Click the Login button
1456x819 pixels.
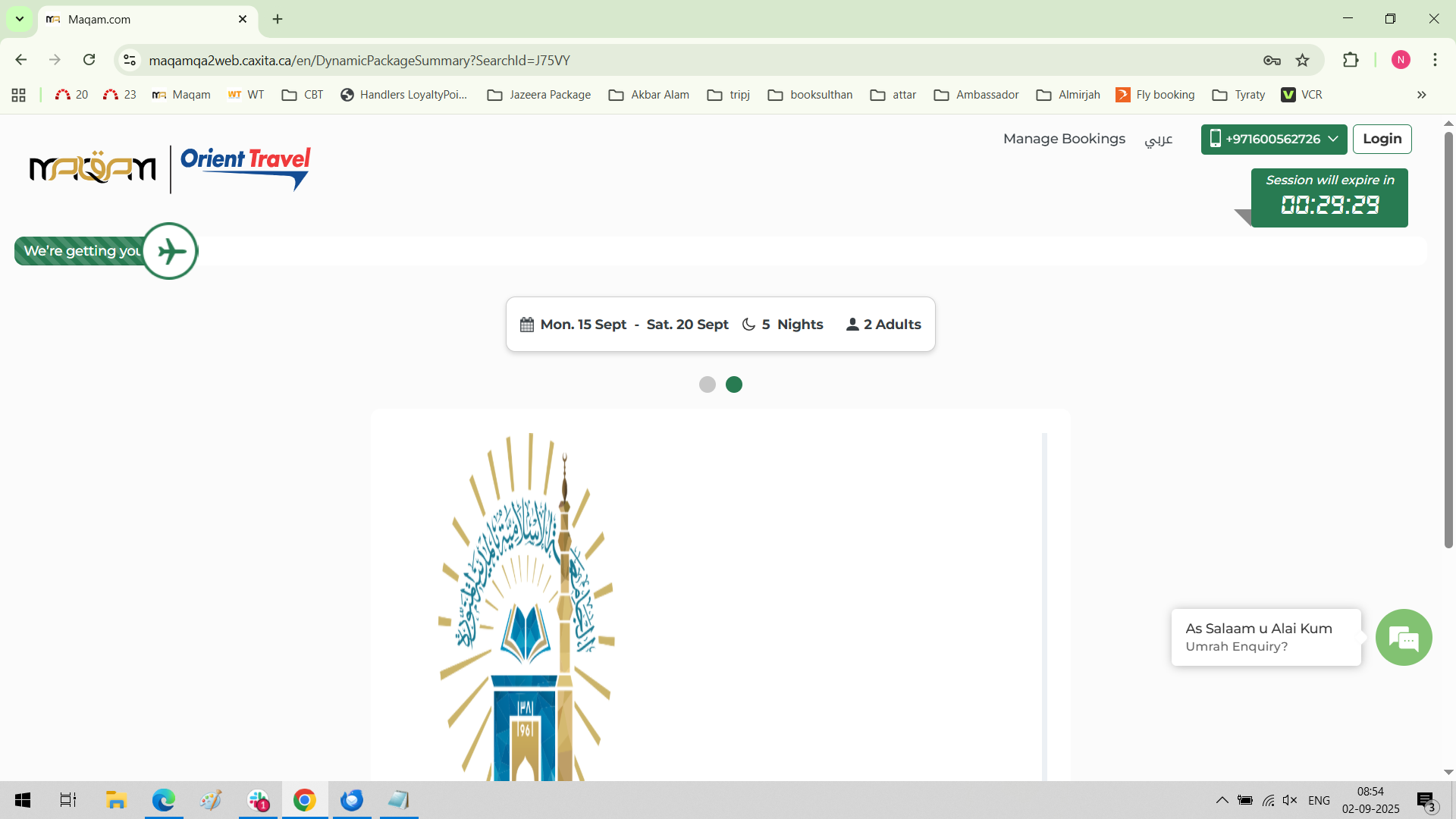pos(1382,139)
